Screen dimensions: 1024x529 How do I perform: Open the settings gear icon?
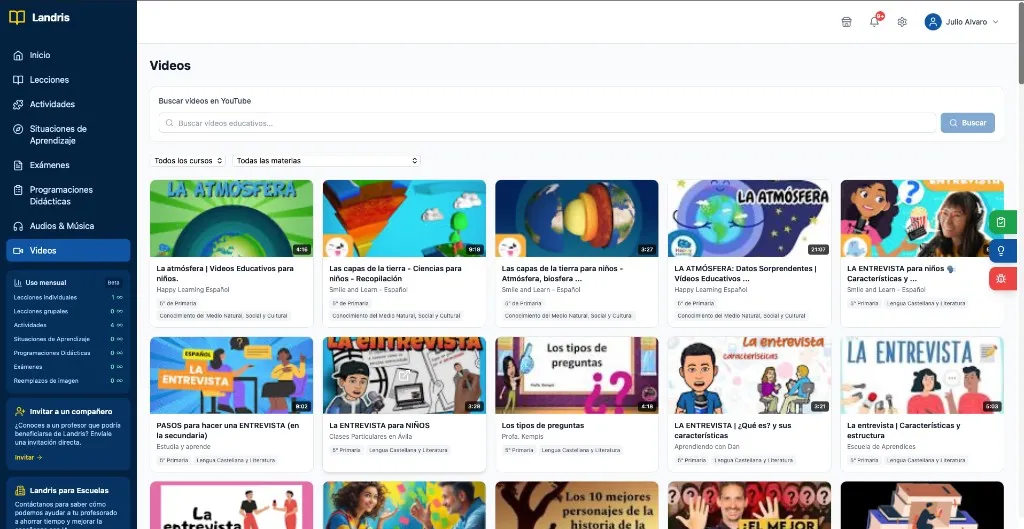point(903,22)
